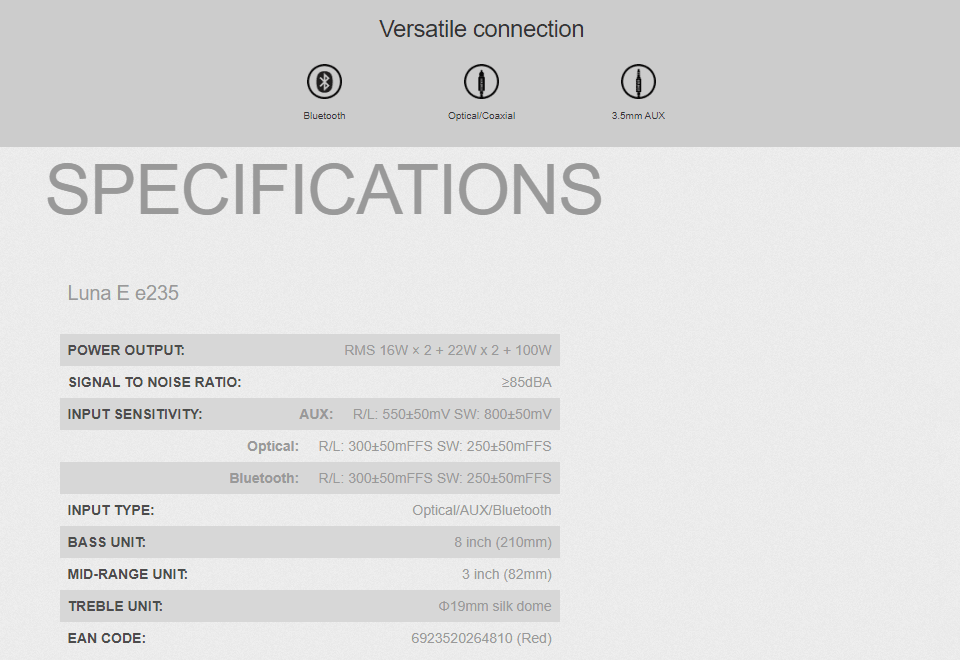The image size is (960, 660).
Task: Click the 3.5mm AUX caption text
Action: [638, 116]
